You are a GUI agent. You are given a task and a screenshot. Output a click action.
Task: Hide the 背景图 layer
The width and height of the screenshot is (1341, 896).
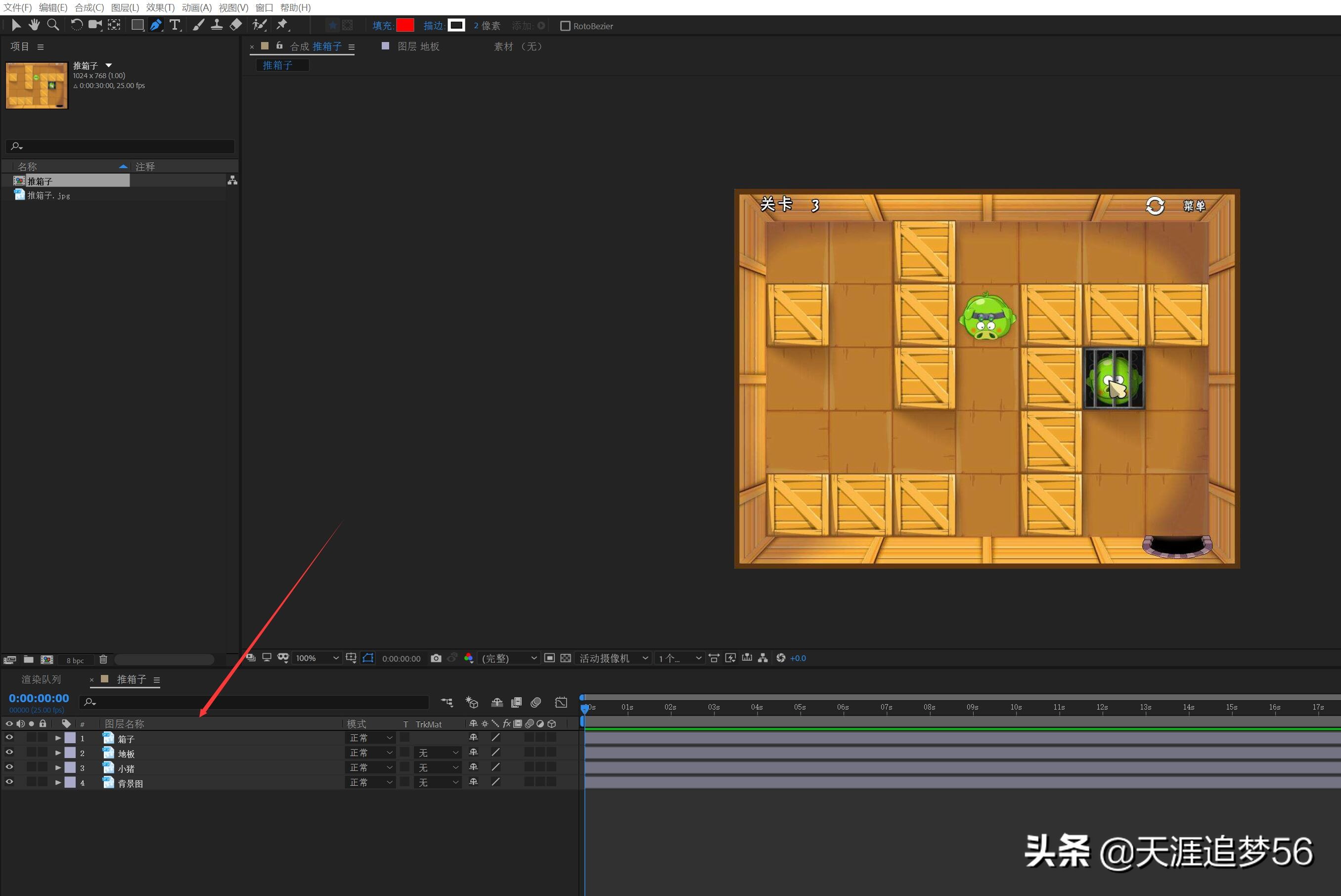[x=9, y=782]
